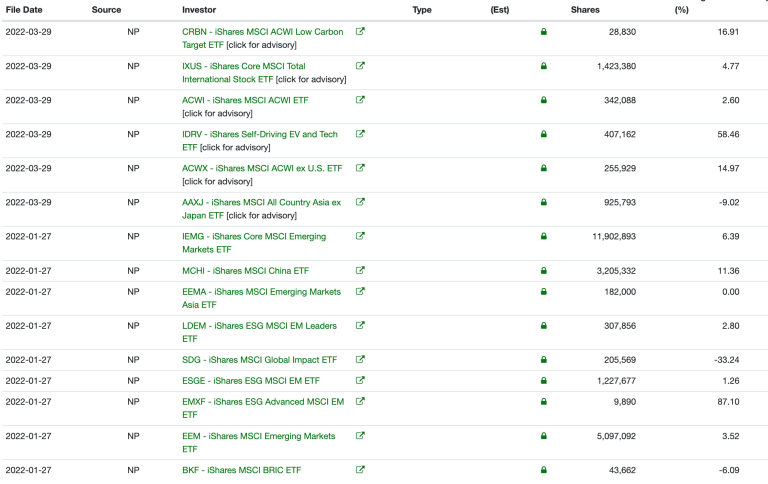Open external link icon for CRBN row
Screen dimensions: 768x484
[360, 31]
